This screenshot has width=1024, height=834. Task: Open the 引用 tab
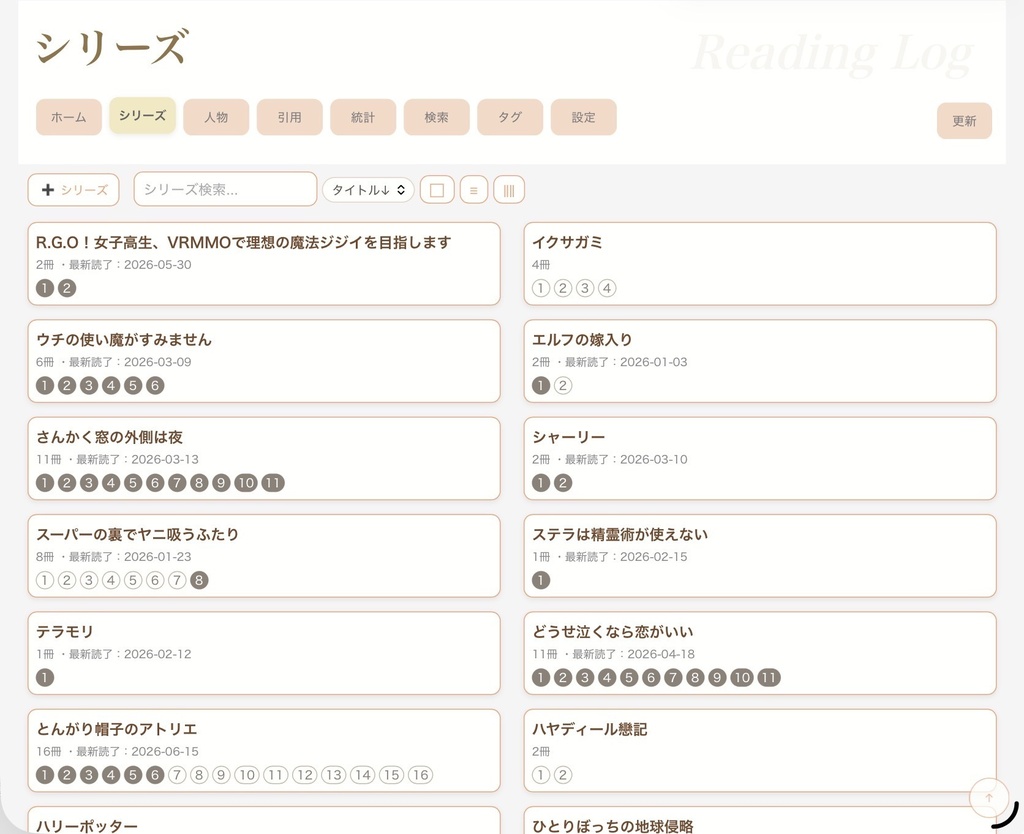(x=289, y=118)
